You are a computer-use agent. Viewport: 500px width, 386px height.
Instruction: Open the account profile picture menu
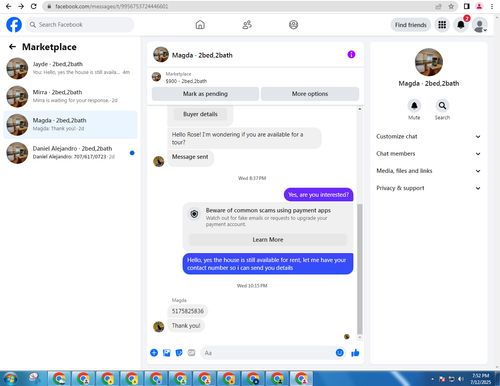(480, 25)
